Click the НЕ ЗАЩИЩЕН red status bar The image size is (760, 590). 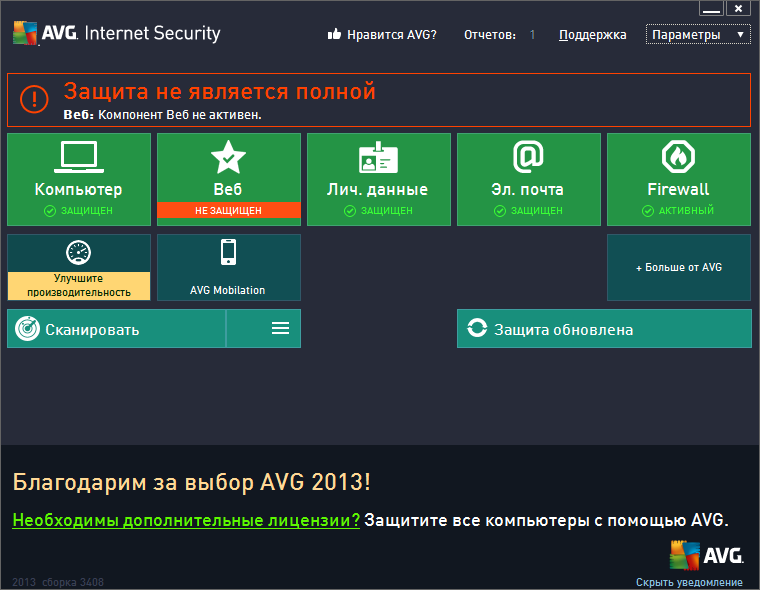228,210
